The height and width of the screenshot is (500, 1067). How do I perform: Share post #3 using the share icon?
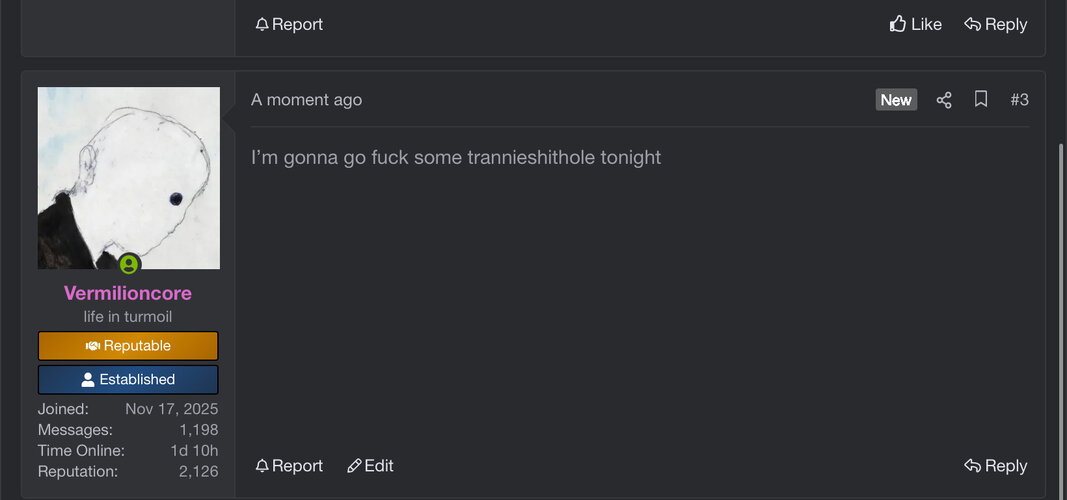[944, 100]
